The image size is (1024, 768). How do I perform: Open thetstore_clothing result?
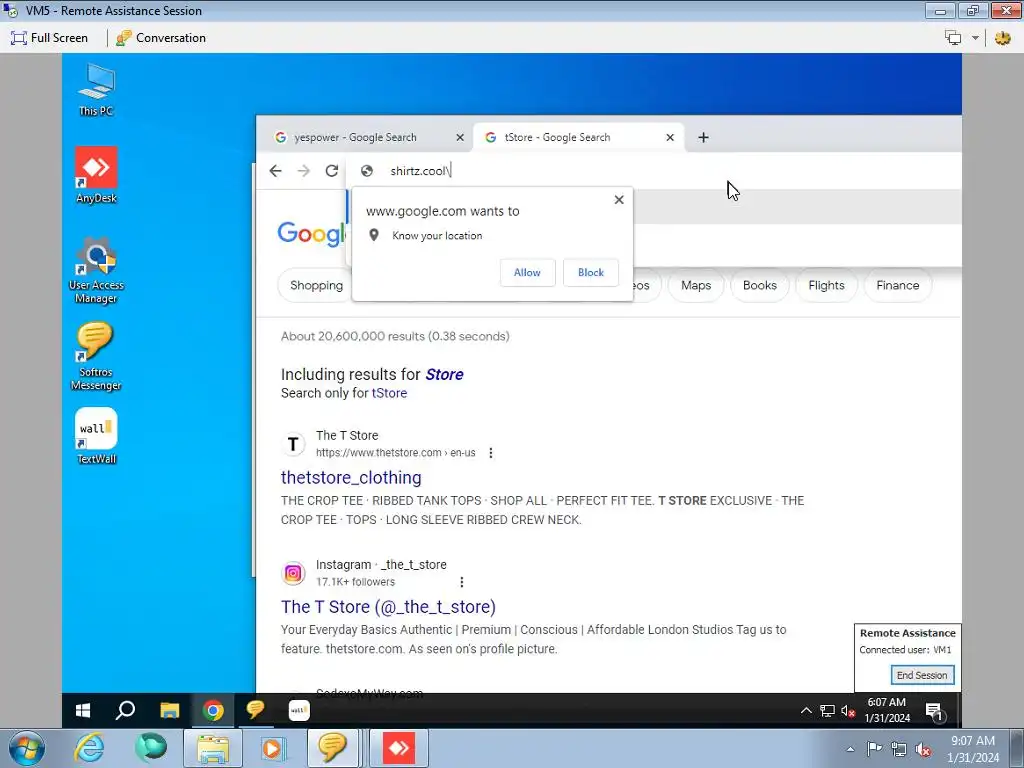(351, 477)
